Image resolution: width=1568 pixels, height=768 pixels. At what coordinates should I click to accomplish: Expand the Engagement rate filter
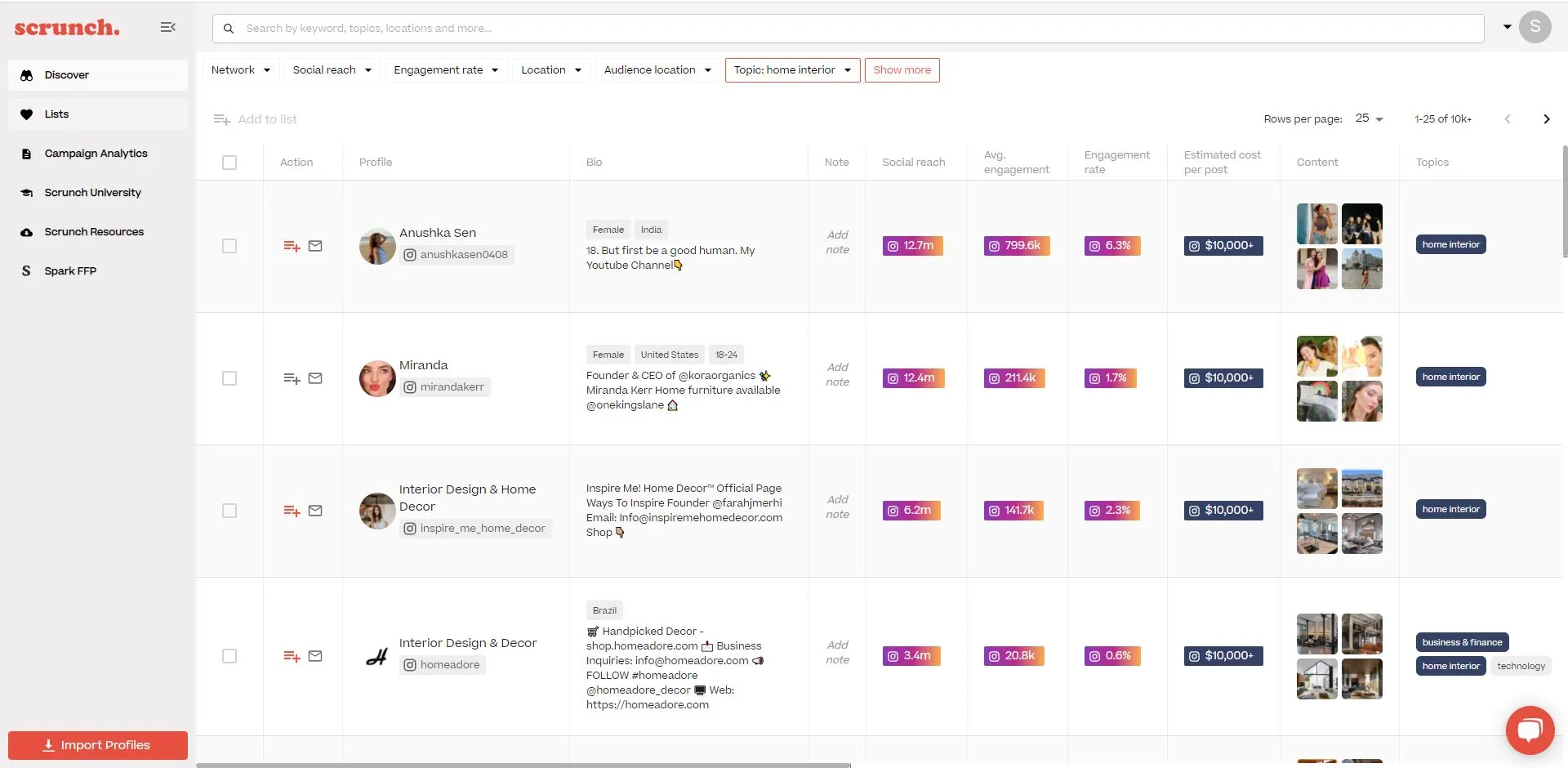coord(446,70)
